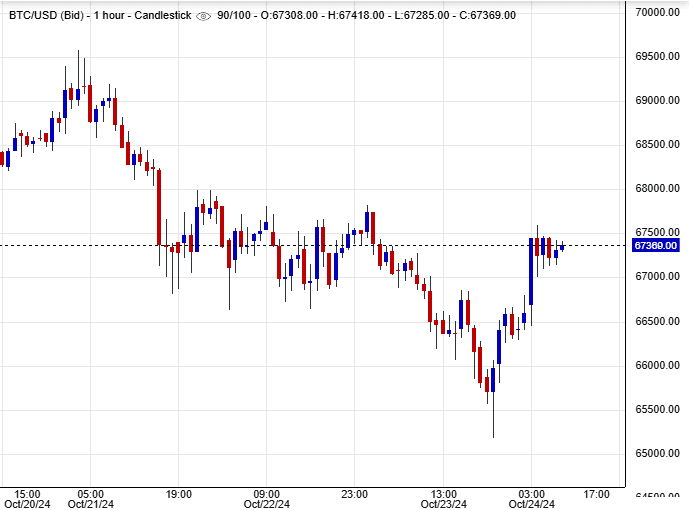
Task: Click the 13:00 Oct/23/24 time label
Action: coord(443,499)
